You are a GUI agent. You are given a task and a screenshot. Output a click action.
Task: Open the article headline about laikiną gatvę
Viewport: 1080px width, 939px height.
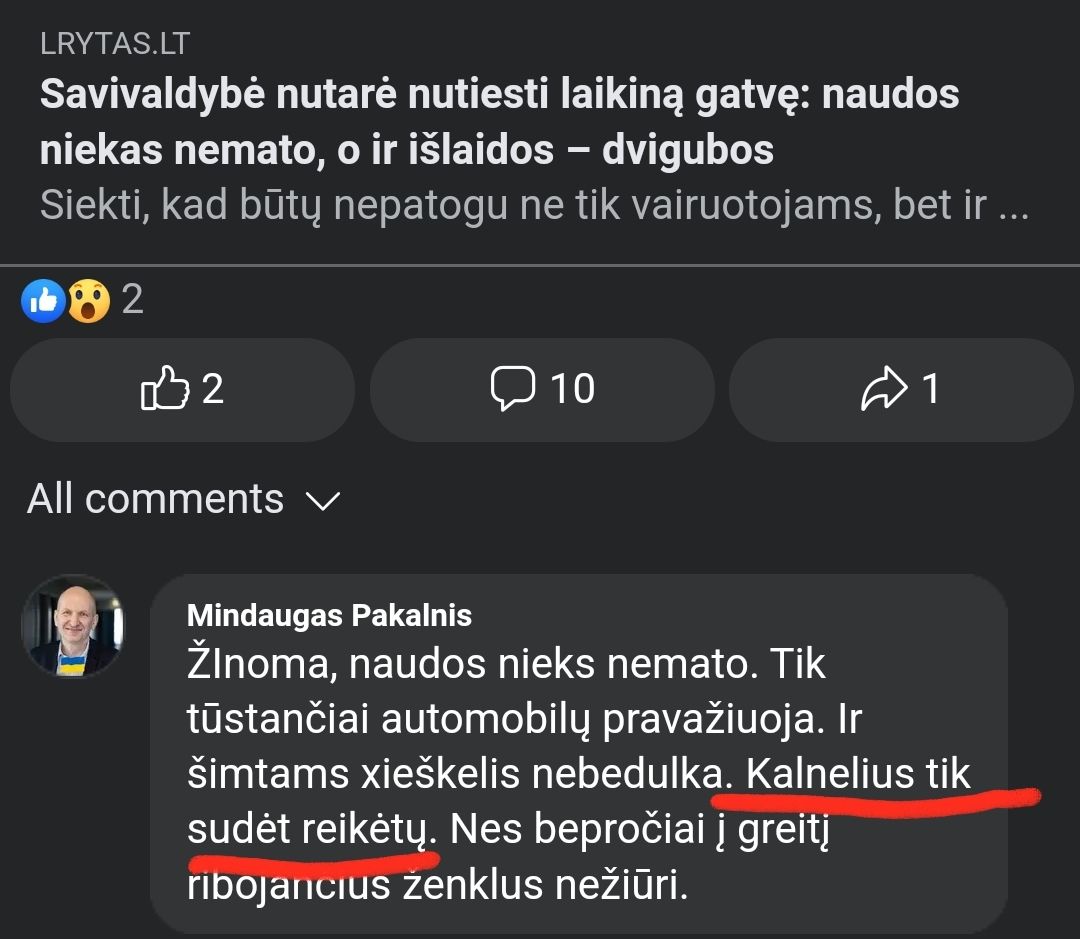tap(499, 122)
